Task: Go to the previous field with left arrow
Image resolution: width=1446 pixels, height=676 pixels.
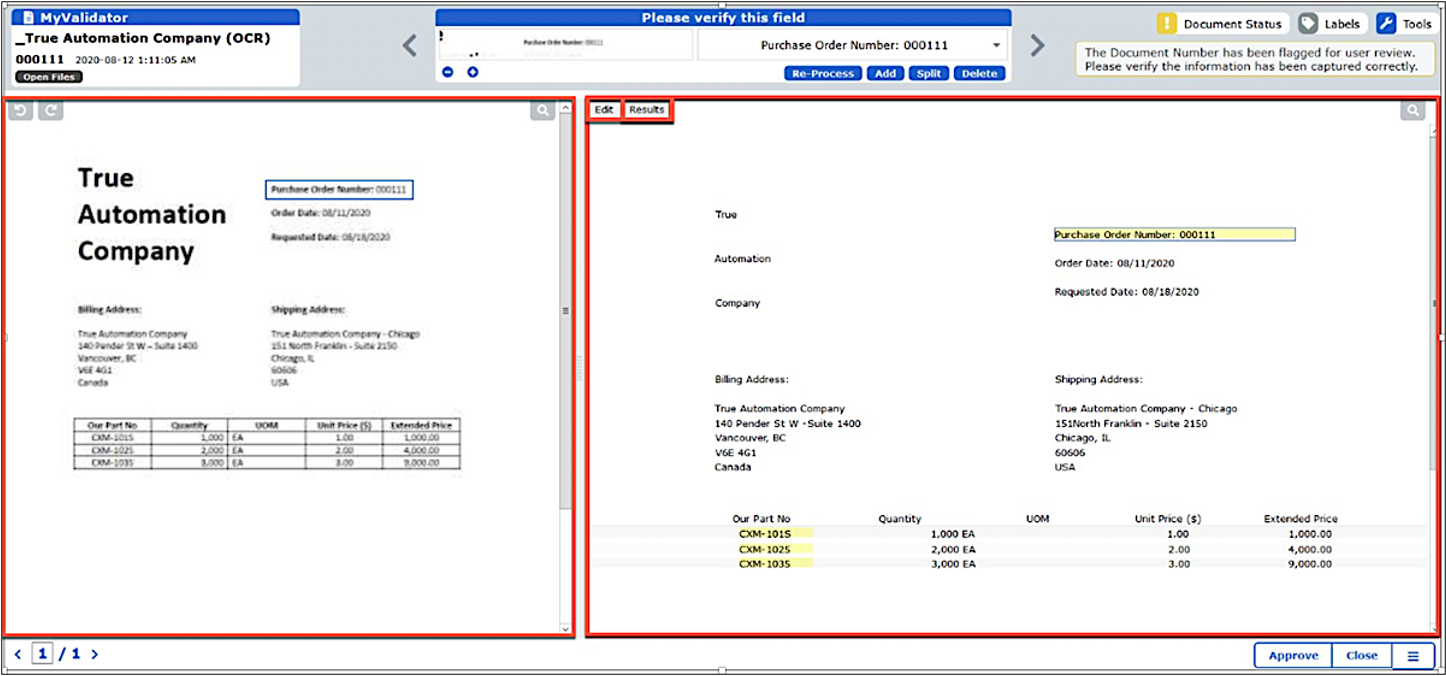Action: [410, 46]
